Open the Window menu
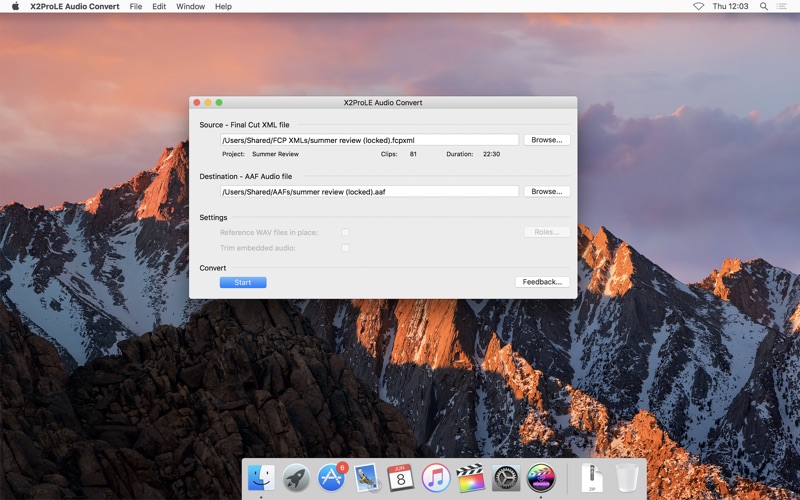 click(190, 6)
